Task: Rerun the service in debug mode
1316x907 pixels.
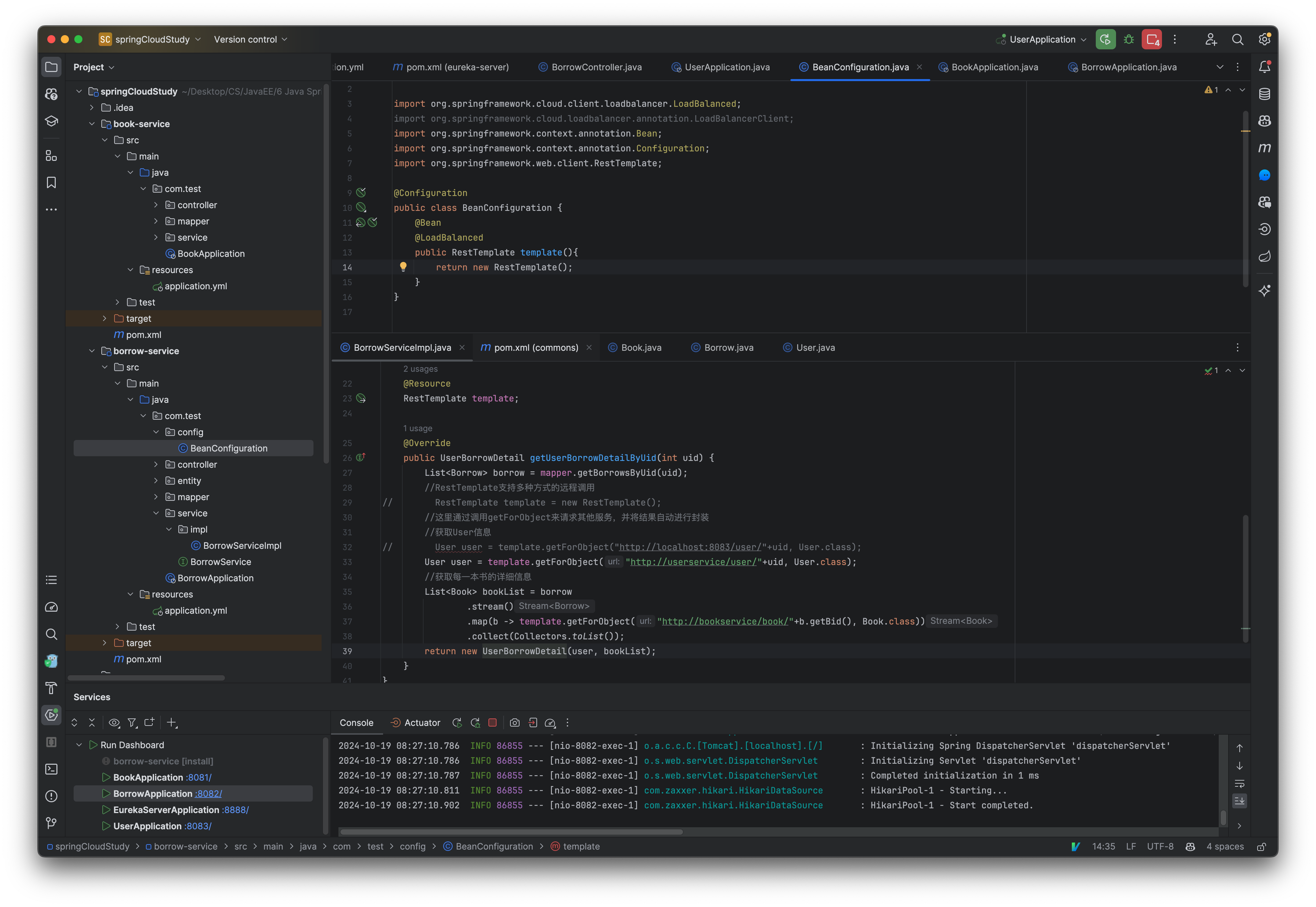Action: click(x=475, y=723)
